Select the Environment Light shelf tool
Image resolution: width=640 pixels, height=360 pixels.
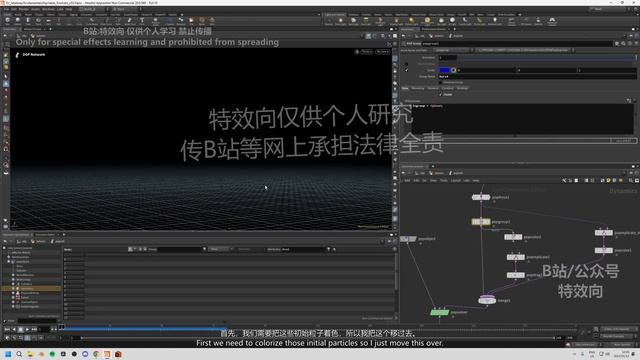[427, 20]
